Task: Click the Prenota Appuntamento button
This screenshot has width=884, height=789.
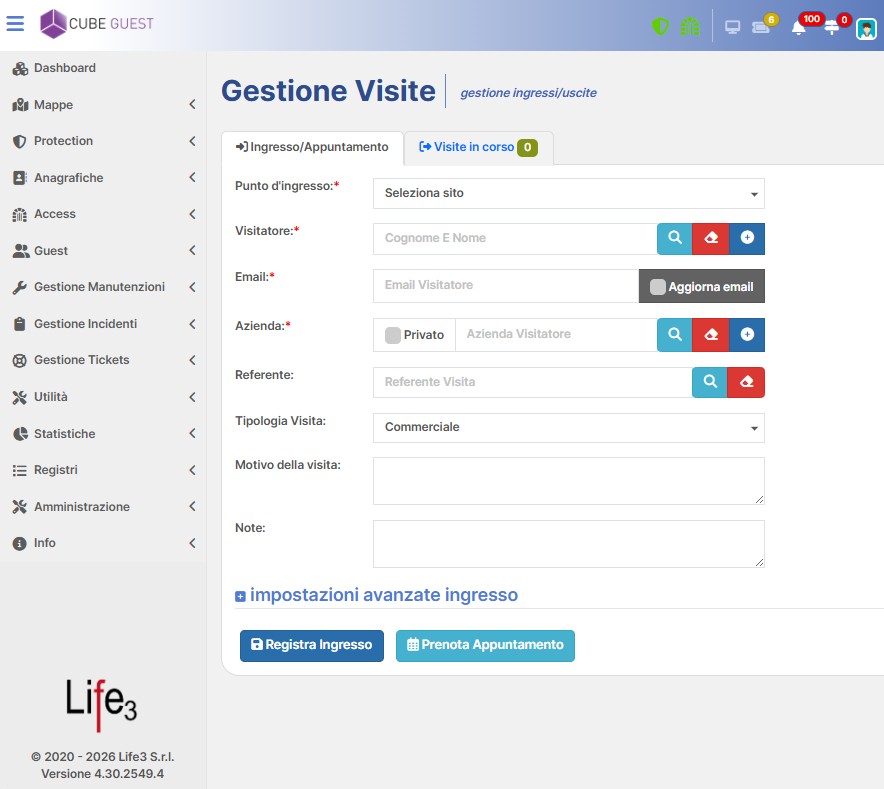Action: pyautogui.click(x=485, y=645)
